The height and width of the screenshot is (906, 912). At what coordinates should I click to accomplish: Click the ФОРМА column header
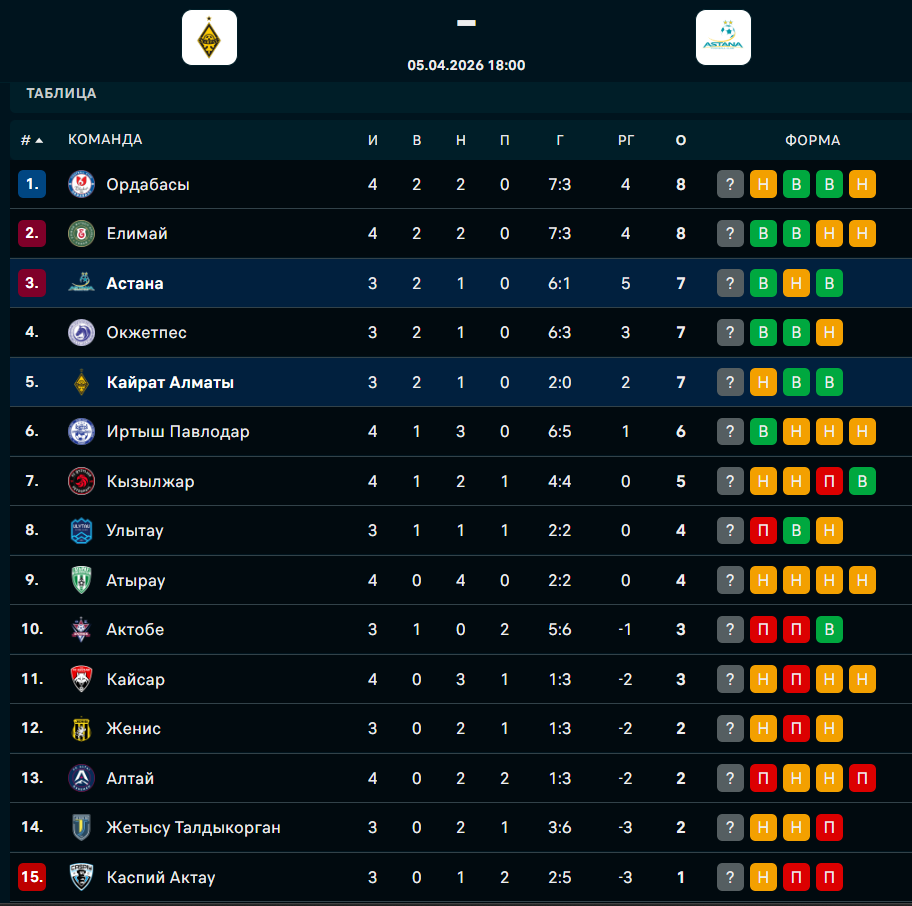(x=812, y=140)
